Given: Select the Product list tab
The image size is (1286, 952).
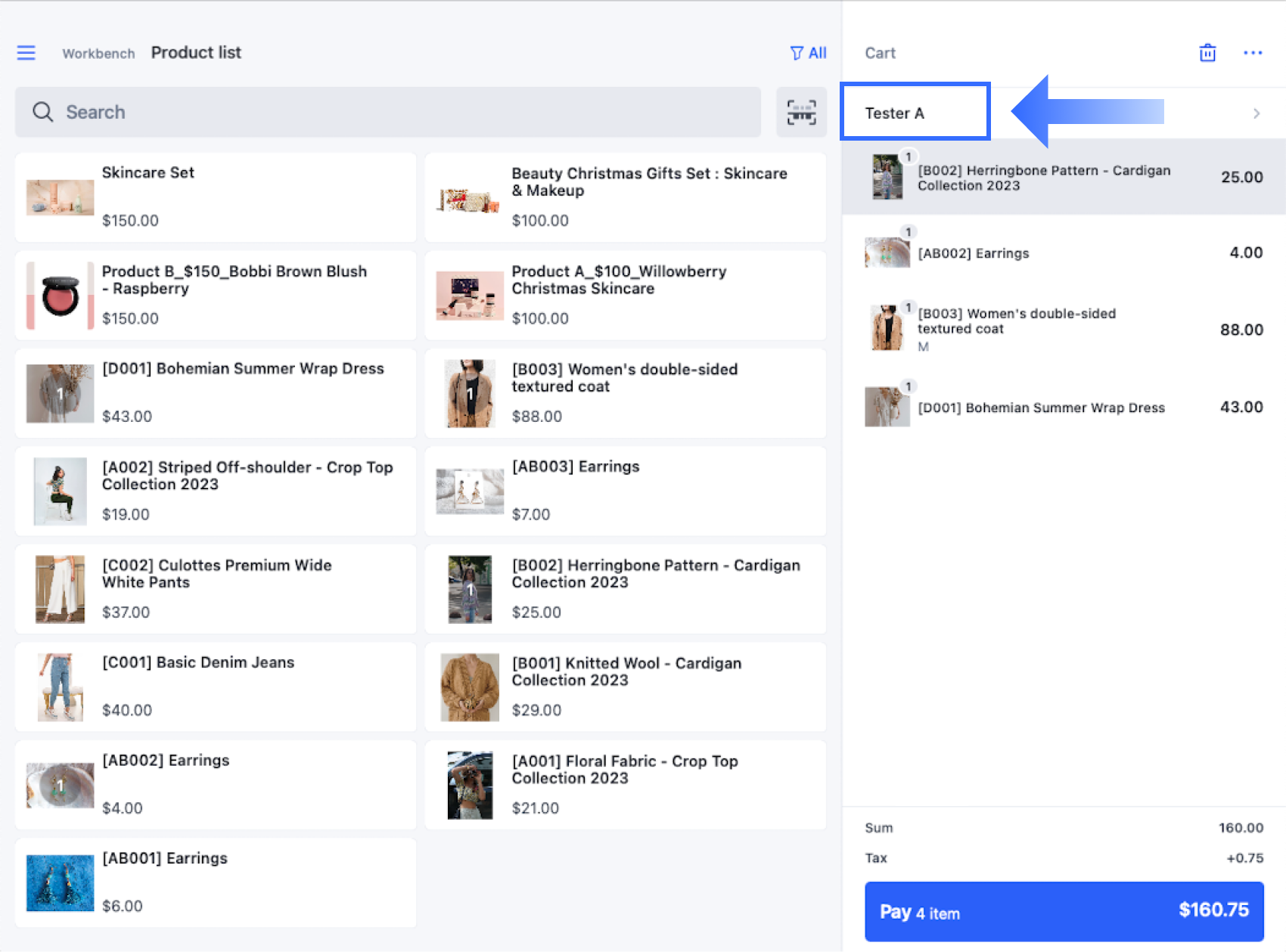Looking at the screenshot, I should click(196, 52).
